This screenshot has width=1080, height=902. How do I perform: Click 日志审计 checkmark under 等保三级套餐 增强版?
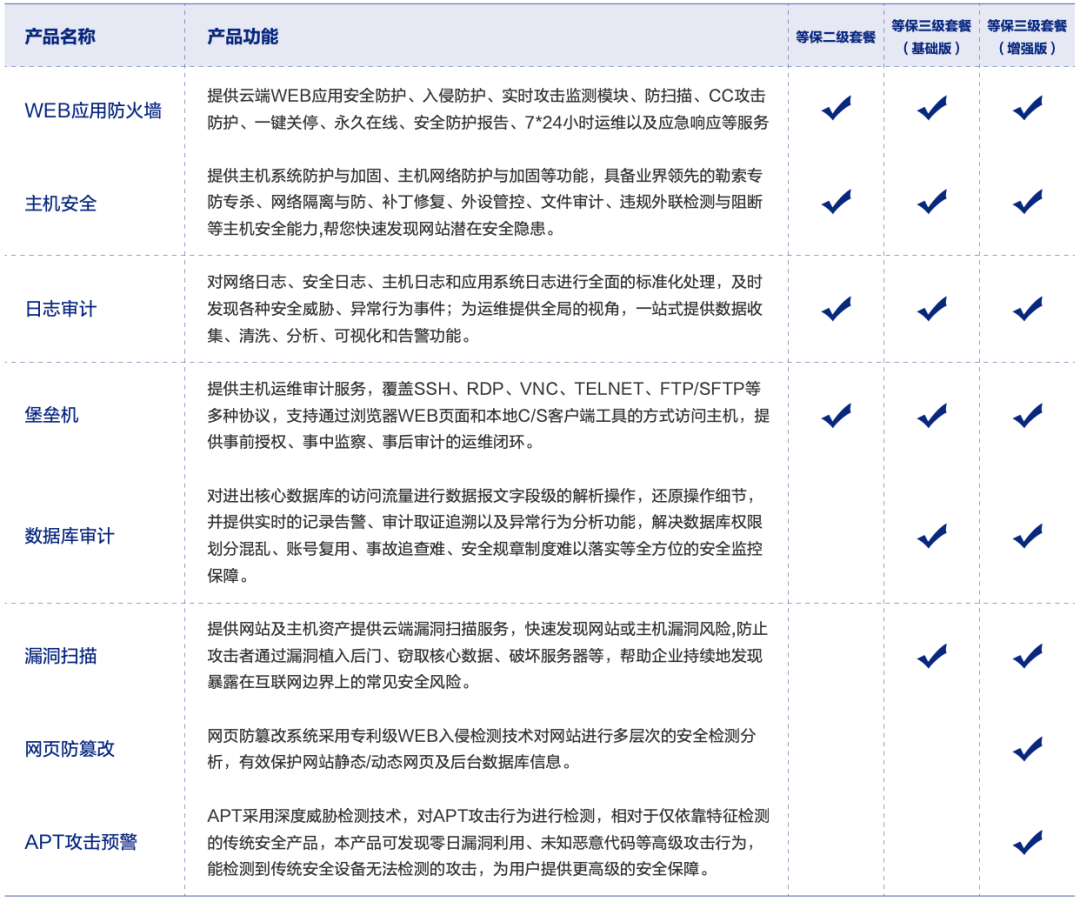[1027, 309]
